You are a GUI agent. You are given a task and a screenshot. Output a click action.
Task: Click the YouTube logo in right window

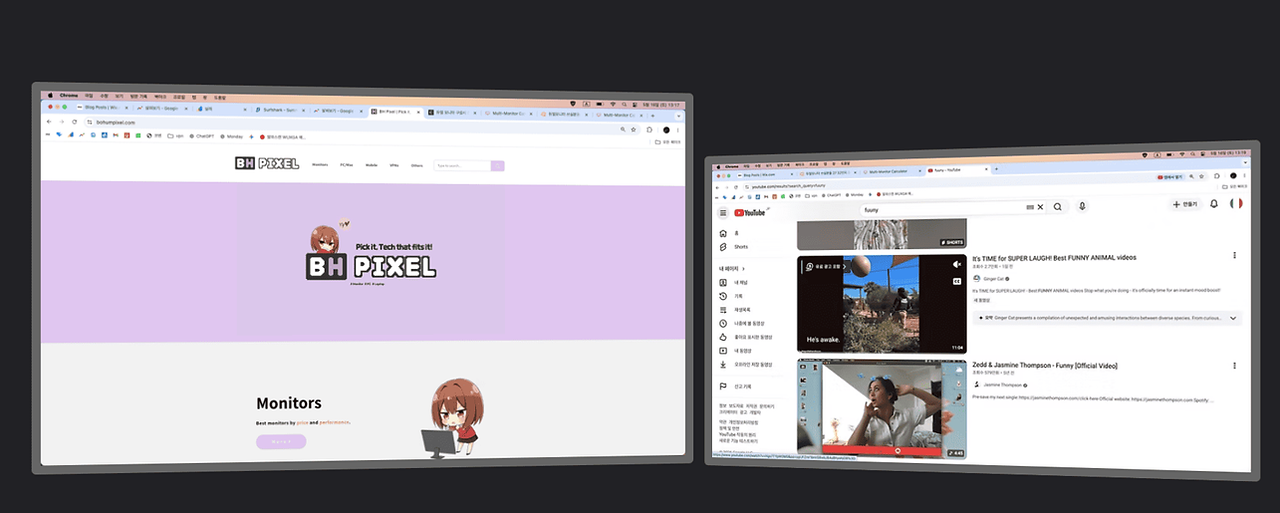[750, 212]
